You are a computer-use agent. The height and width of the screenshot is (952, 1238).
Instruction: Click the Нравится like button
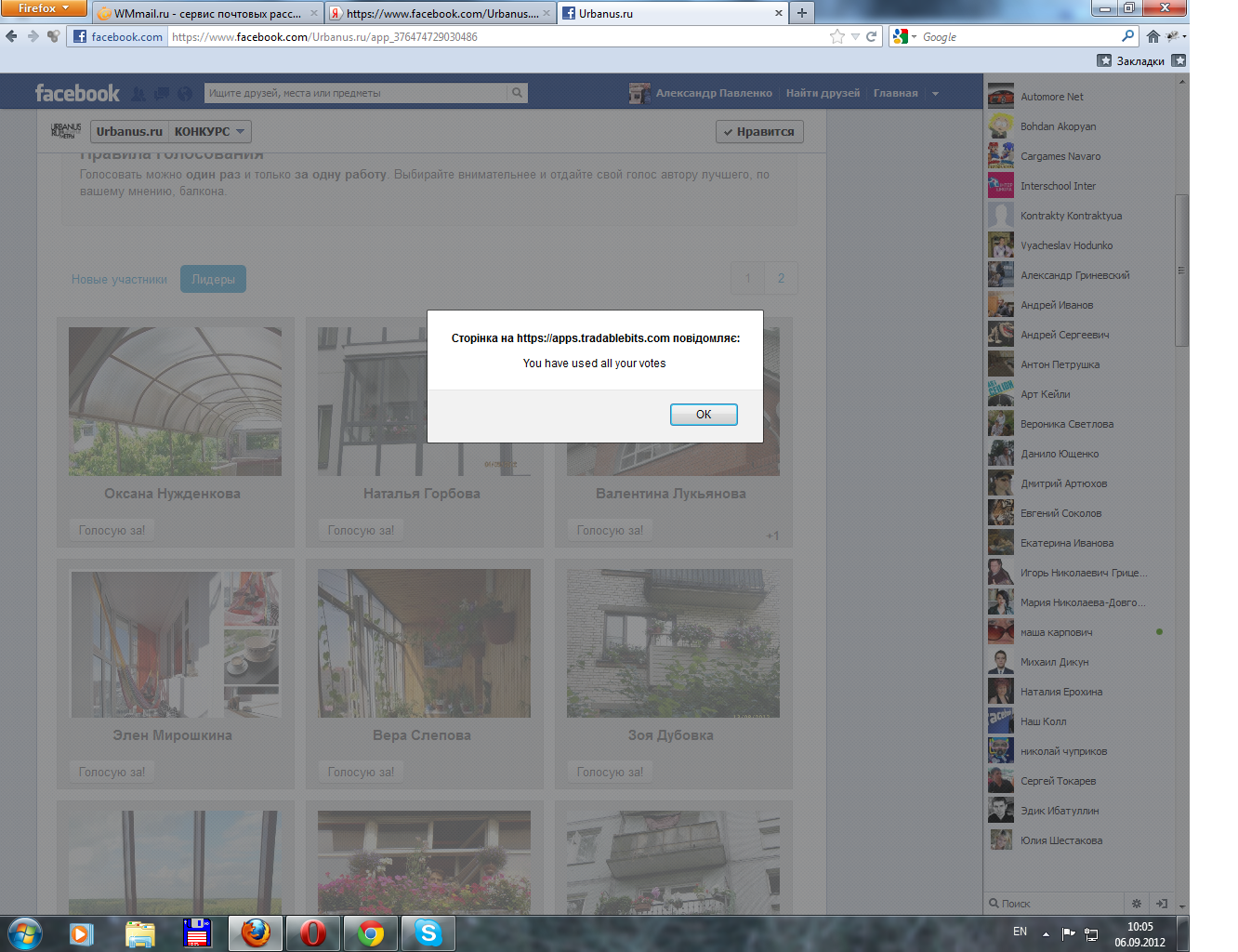tap(759, 131)
